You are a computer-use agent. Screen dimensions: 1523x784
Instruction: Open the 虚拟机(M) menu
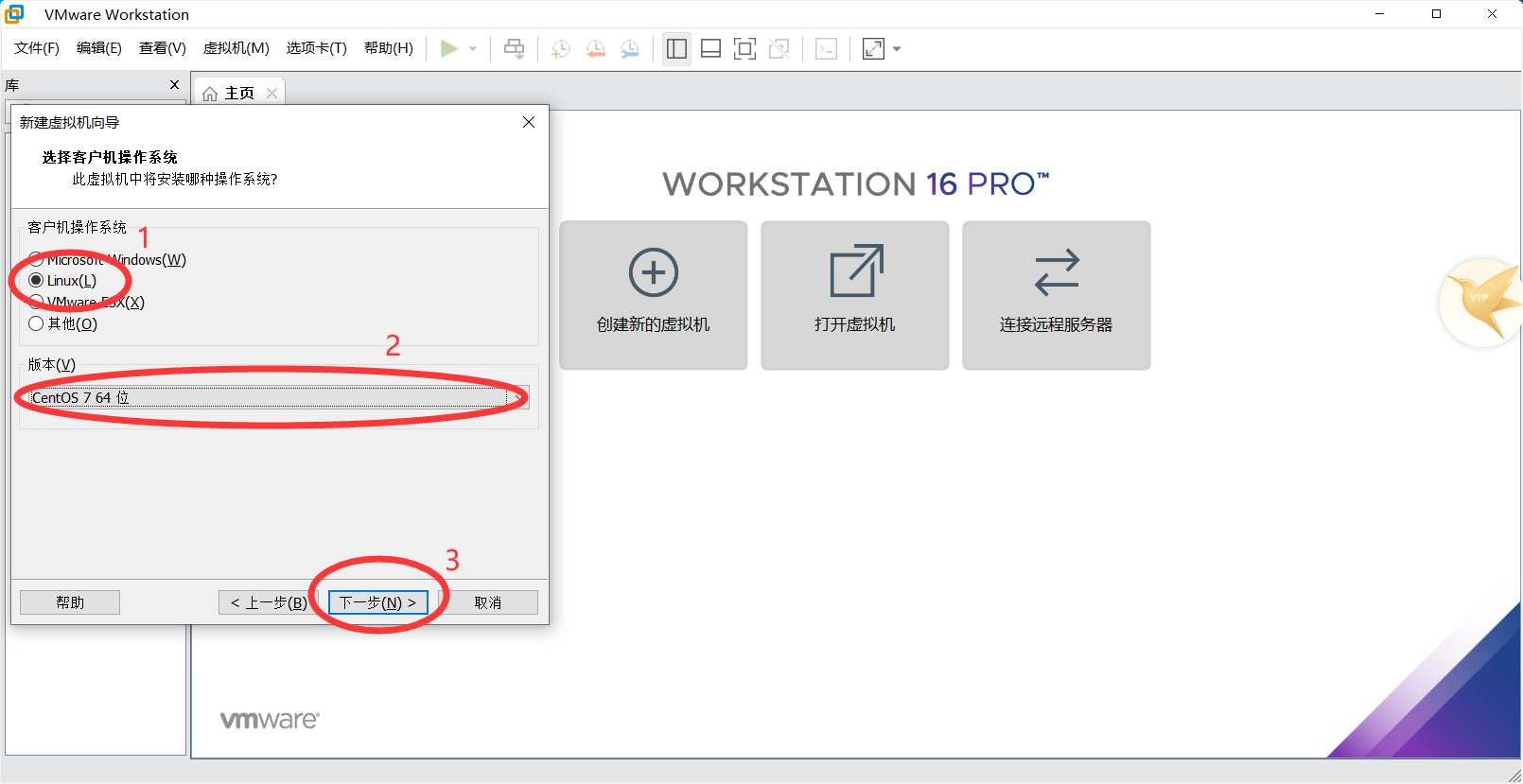tap(236, 48)
